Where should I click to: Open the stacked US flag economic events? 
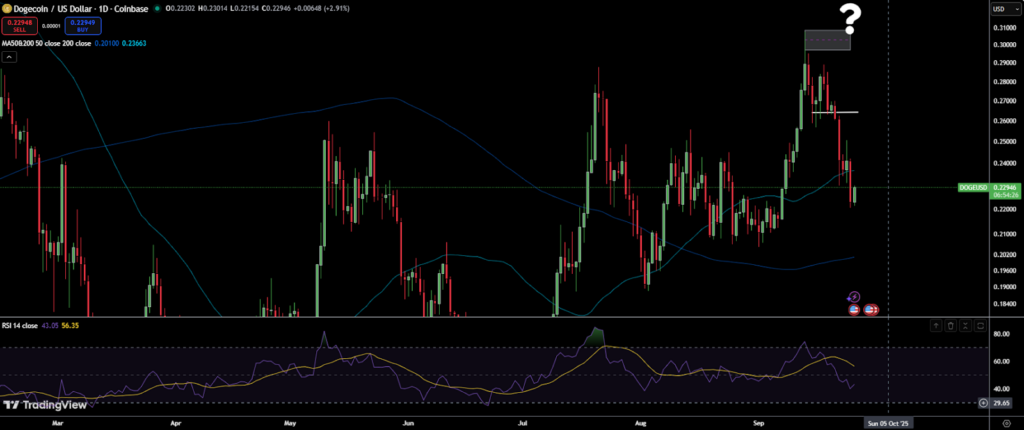coord(871,309)
